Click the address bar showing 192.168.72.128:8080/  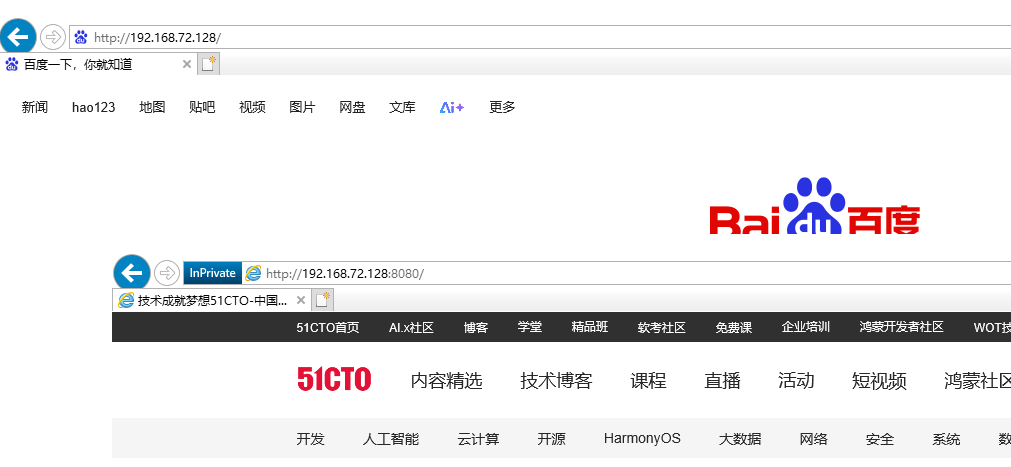597,273
